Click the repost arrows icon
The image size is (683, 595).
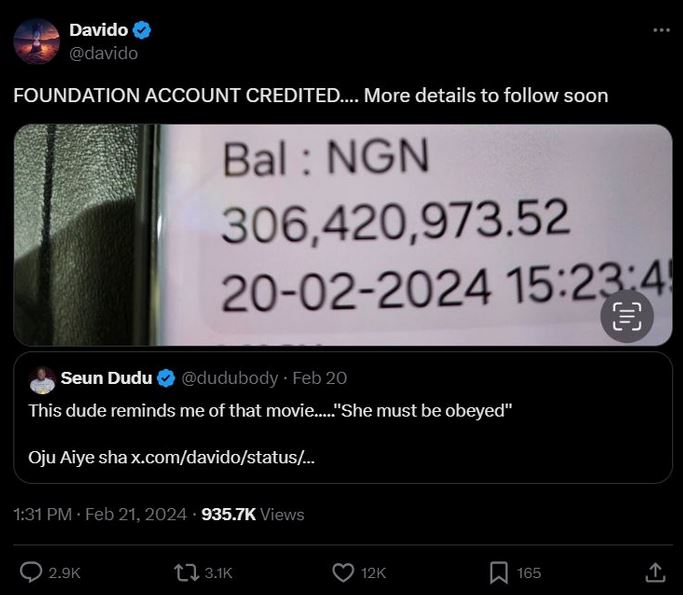[x=186, y=573]
